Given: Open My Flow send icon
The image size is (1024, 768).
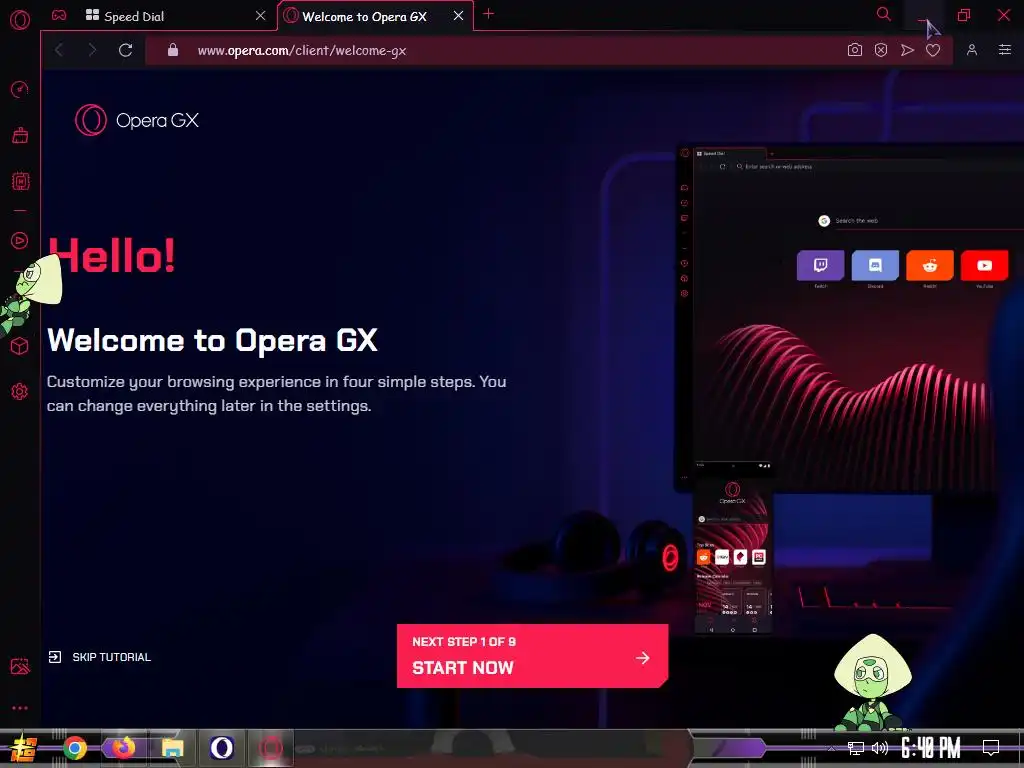Looking at the screenshot, I should [x=907, y=50].
